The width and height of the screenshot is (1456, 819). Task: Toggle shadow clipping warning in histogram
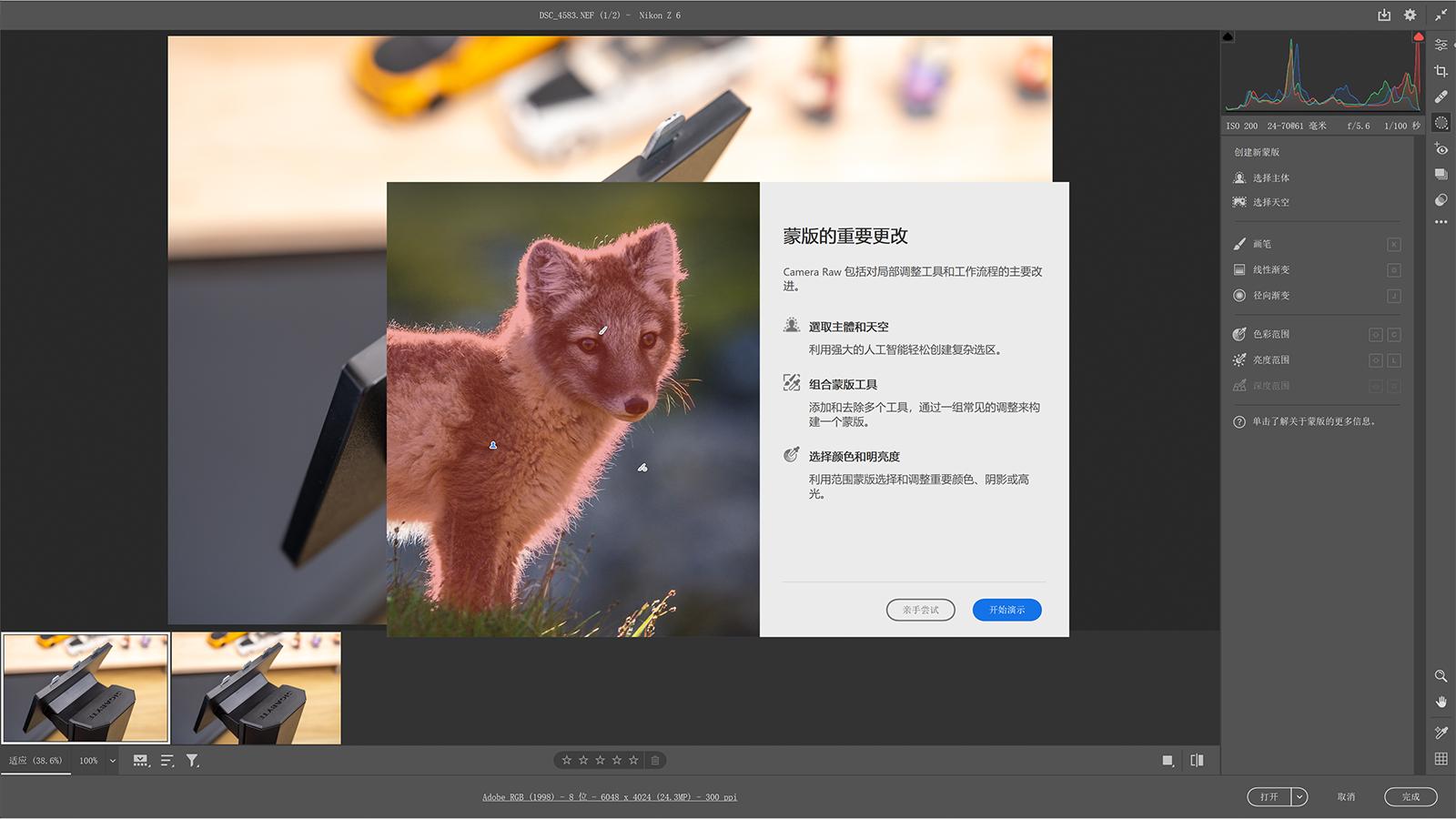[x=1228, y=37]
